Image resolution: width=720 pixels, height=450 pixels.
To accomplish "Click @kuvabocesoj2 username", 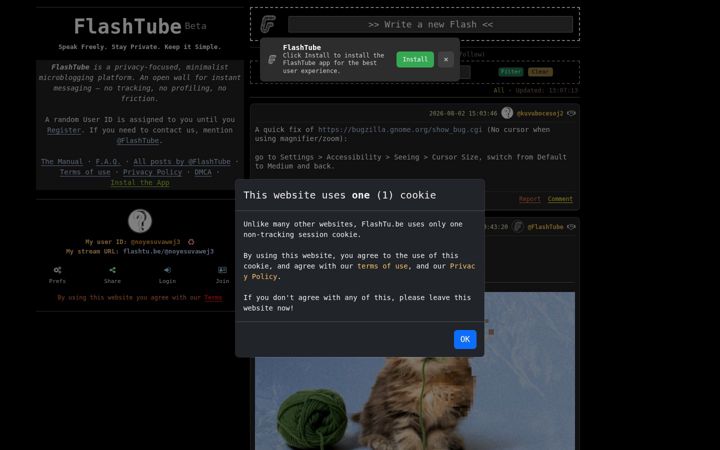I will point(540,113).
